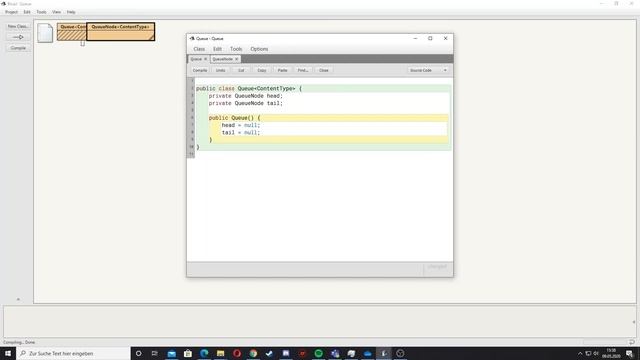This screenshot has height=360, width=640.
Task: Open the Project menu in BlueJ main window
Action: (11, 12)
